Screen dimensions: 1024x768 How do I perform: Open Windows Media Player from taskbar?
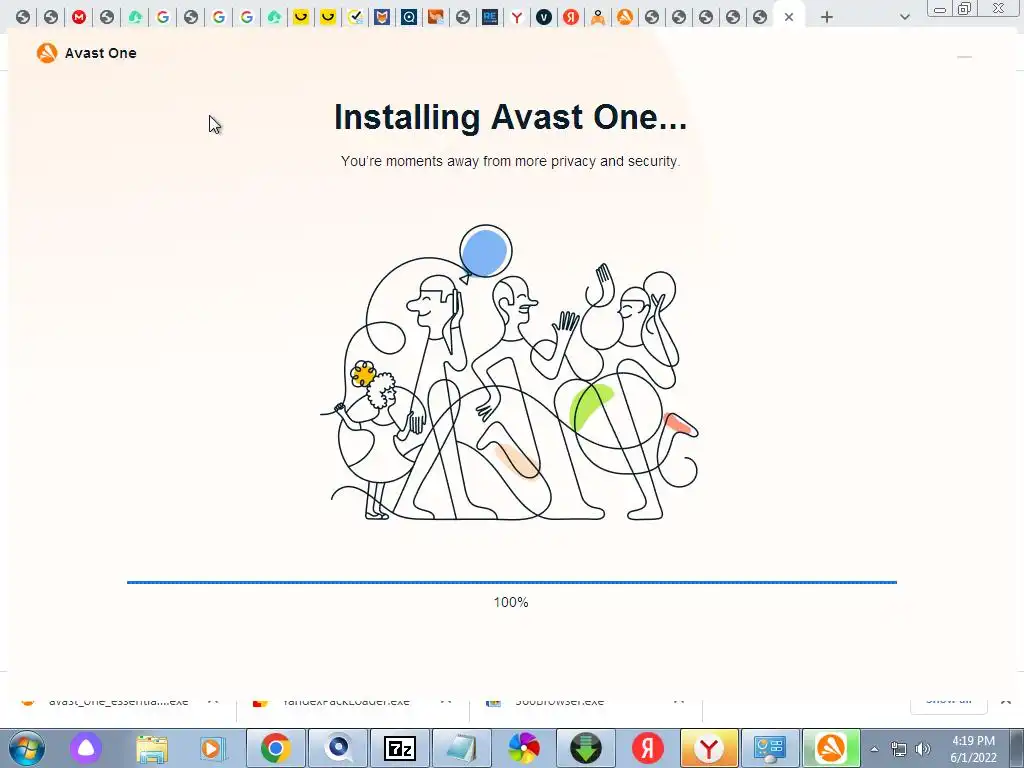[212, 748]
